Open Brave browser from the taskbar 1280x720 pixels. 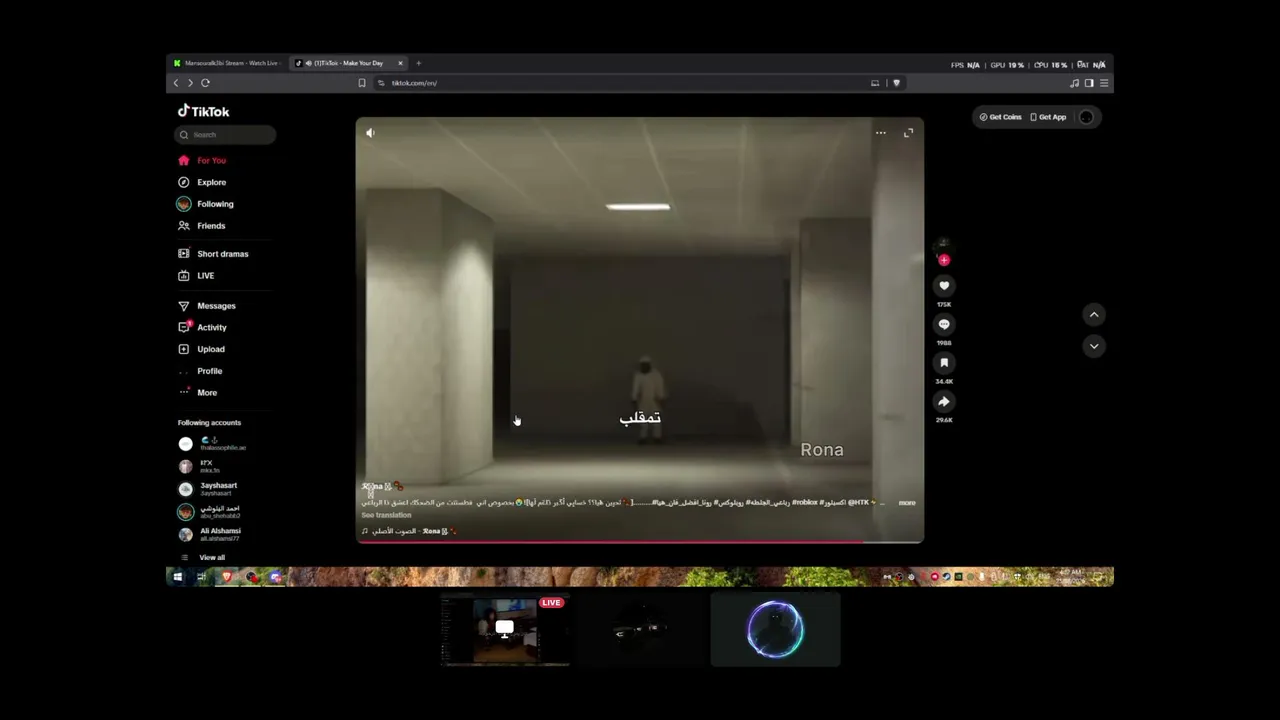tap(226, 577)
